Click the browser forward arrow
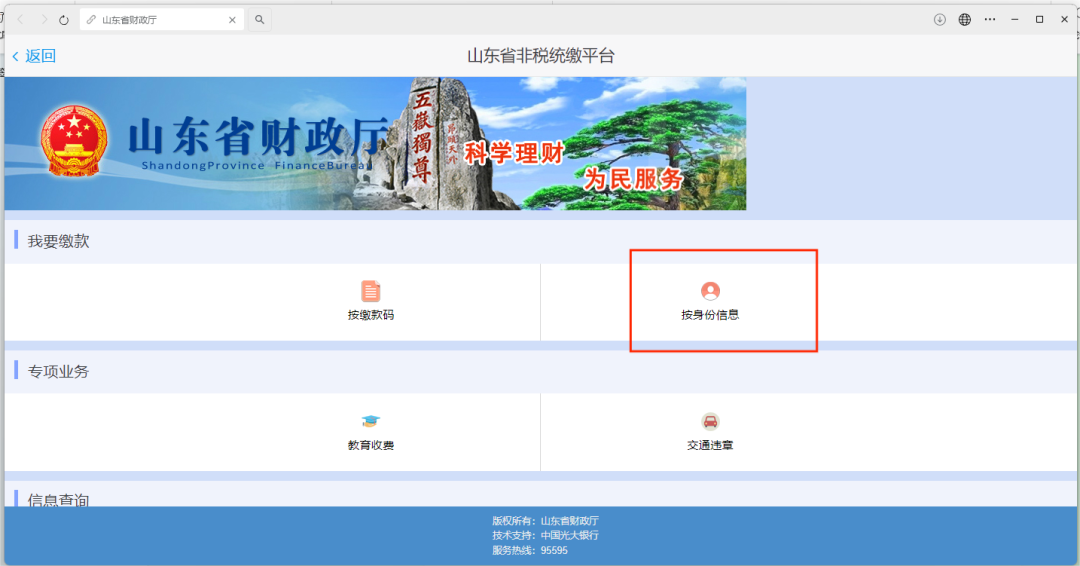 pyautogui.click(x=43, y=20)
